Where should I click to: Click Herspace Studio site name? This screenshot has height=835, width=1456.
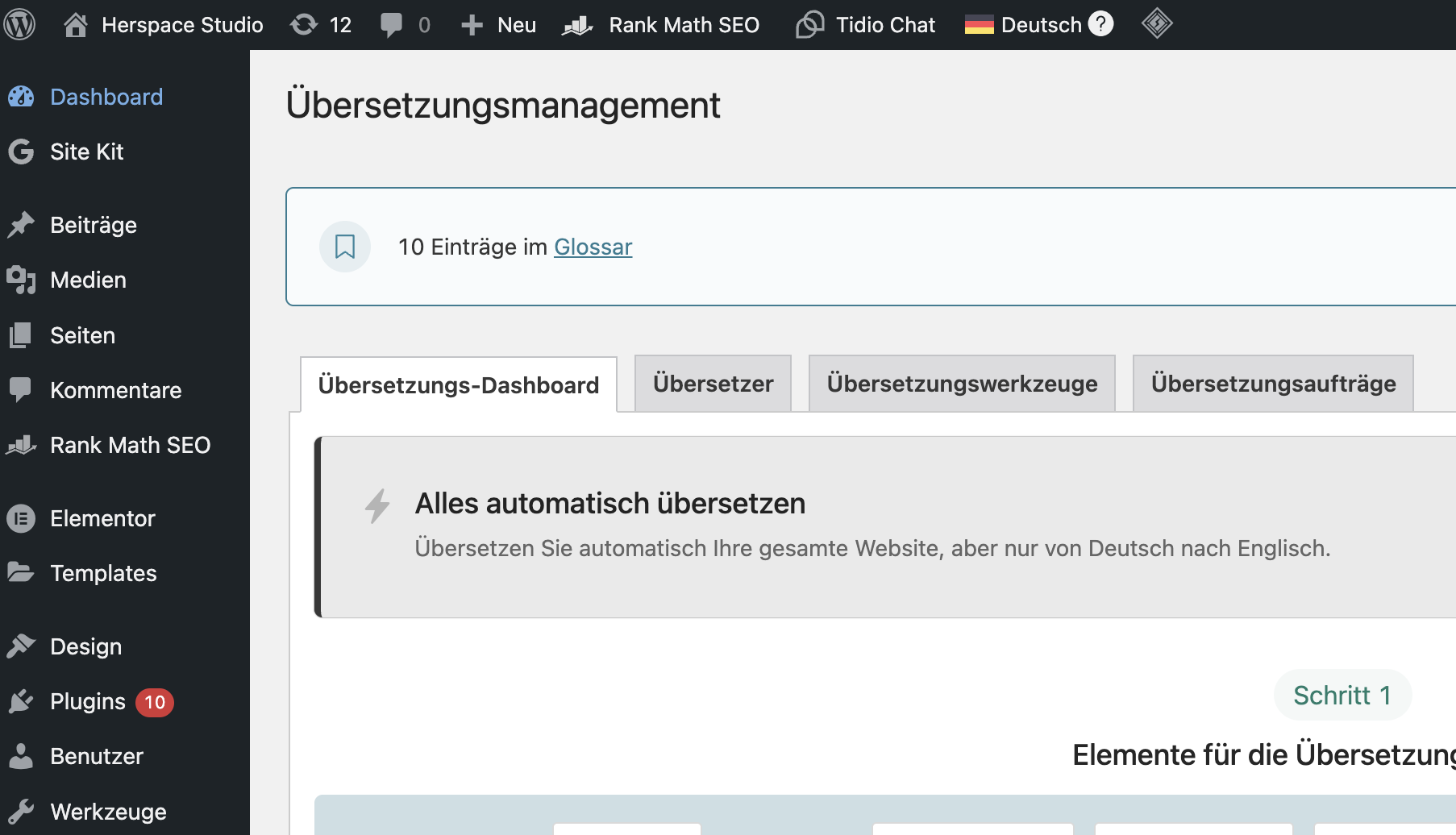[x=182, y=25]
